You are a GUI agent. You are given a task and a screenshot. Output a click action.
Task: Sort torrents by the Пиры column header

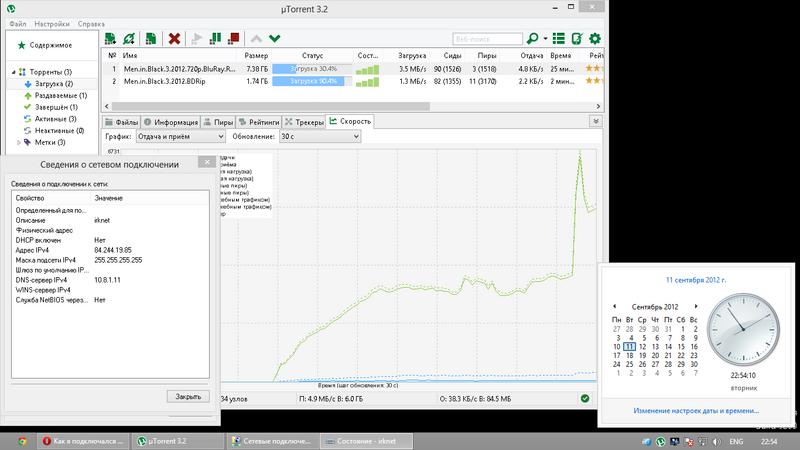point(487,55)
